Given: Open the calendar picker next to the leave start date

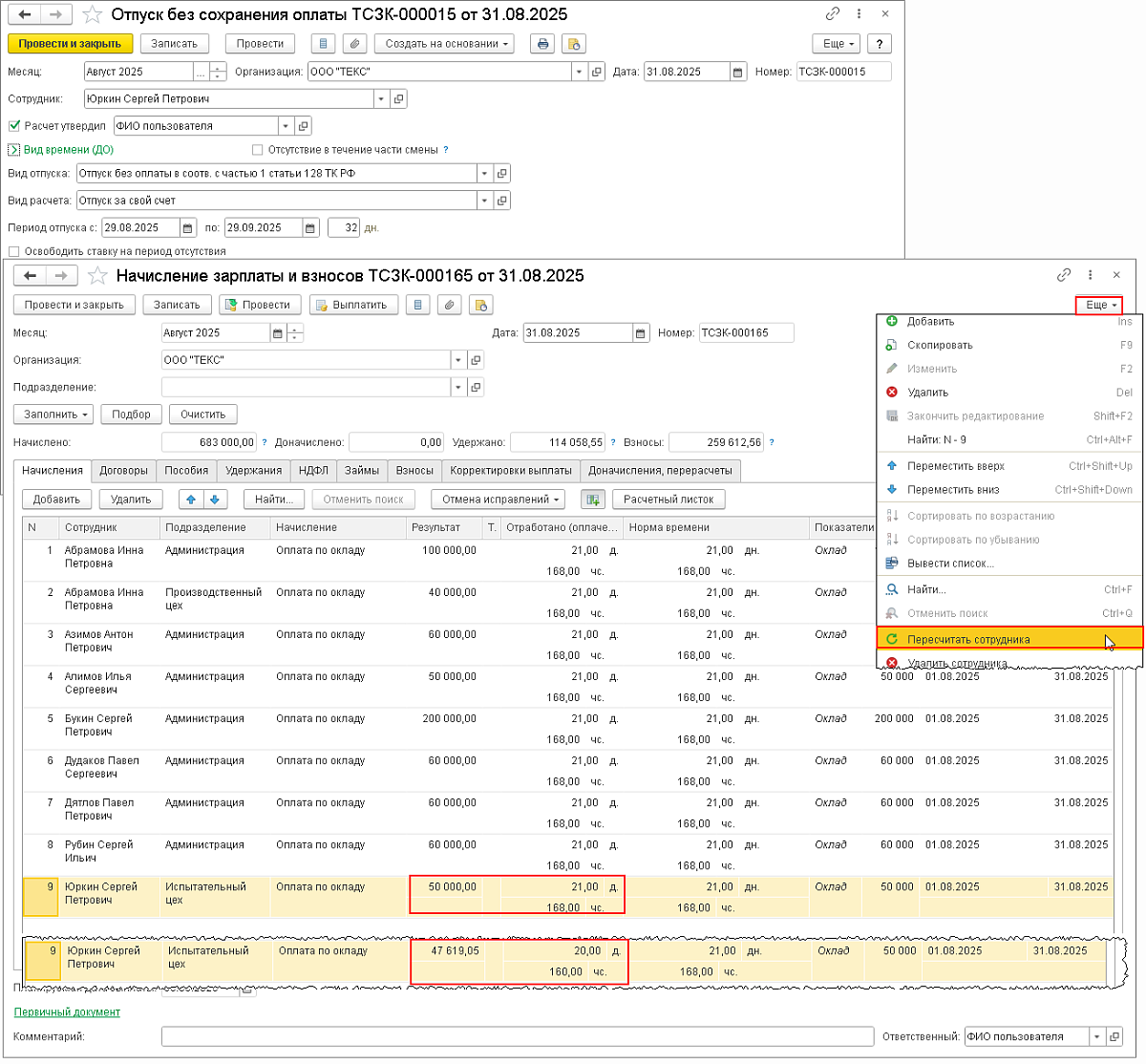Looking at the screenshot, I should pyautogui.click(x=187, y=228).
